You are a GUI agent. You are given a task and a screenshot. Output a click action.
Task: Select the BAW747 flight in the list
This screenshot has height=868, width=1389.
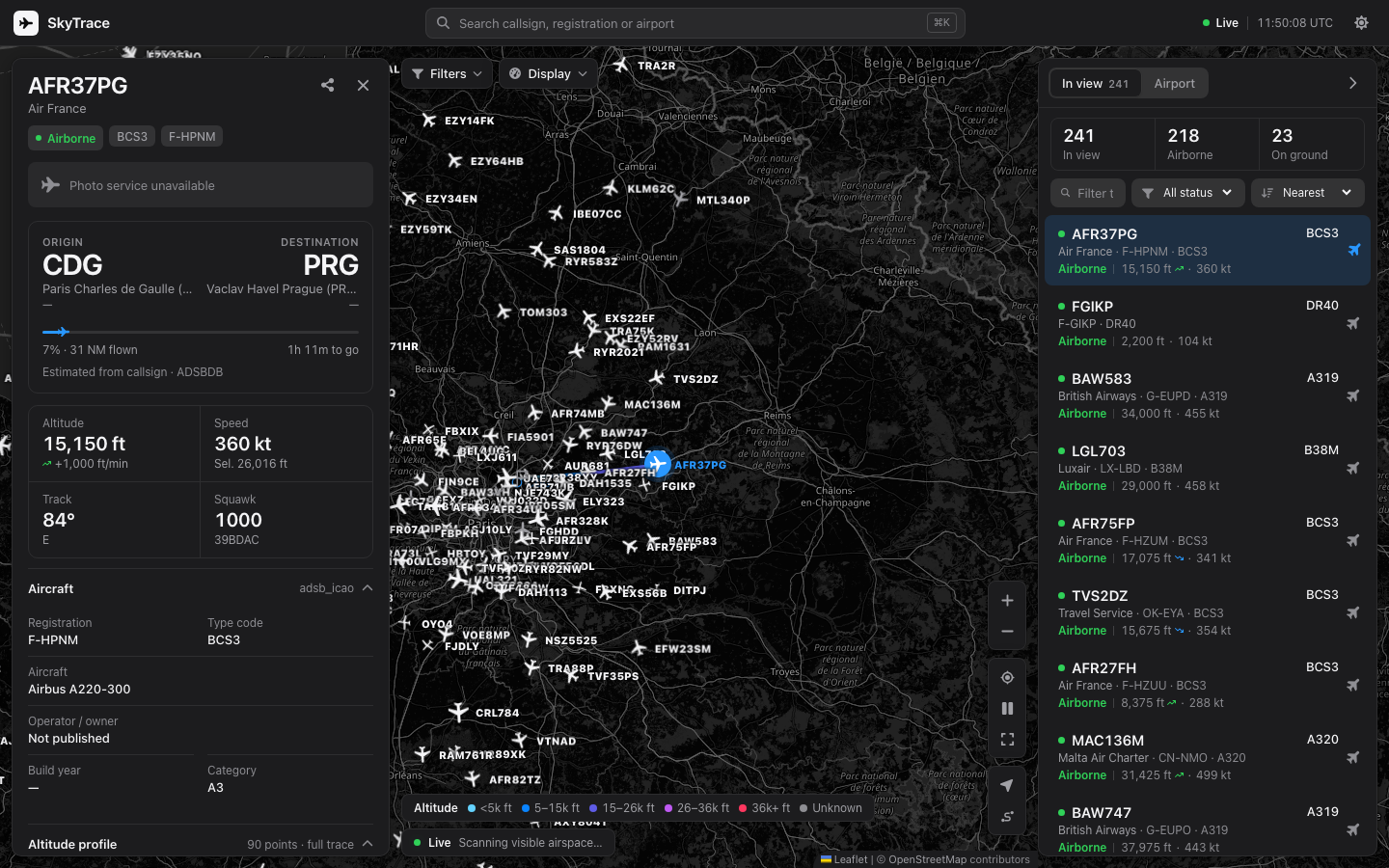click(x=1208, y=829)
